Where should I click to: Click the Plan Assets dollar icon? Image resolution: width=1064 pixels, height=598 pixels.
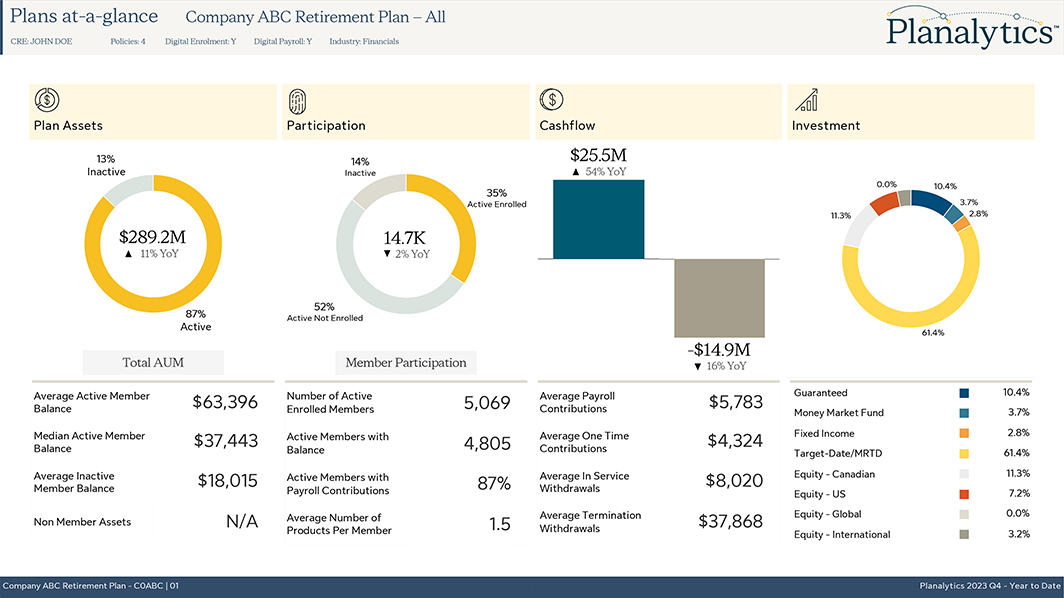[x=46, y=100]
